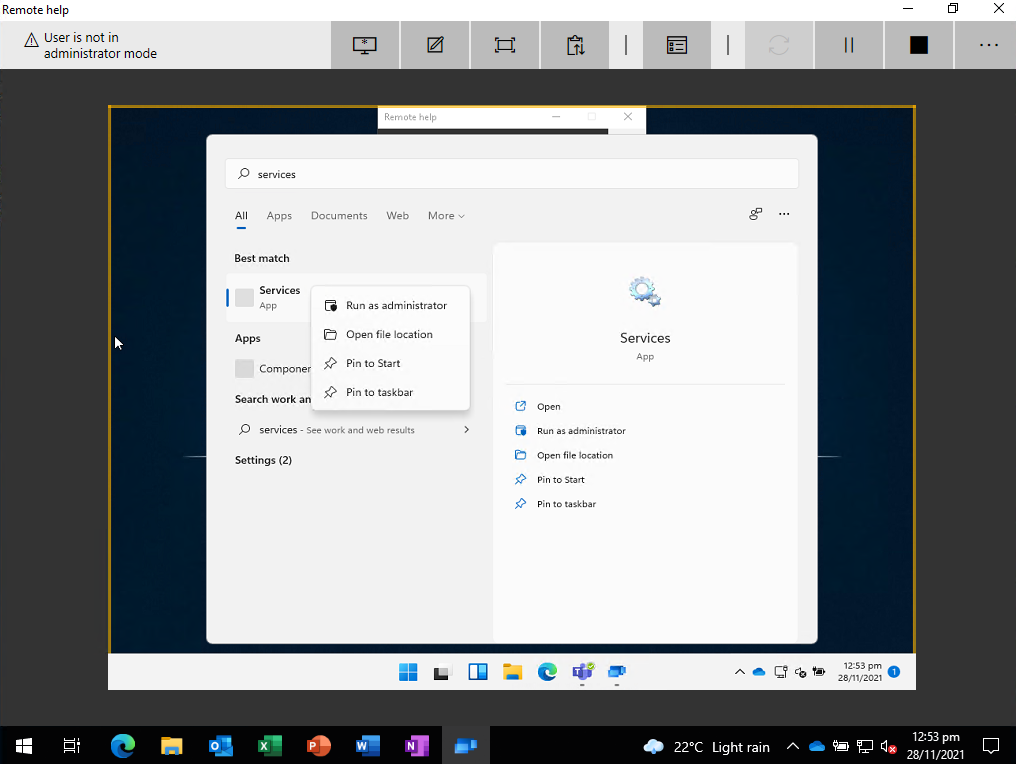
Task: Open Word from local taskbar
Action: 367,746
